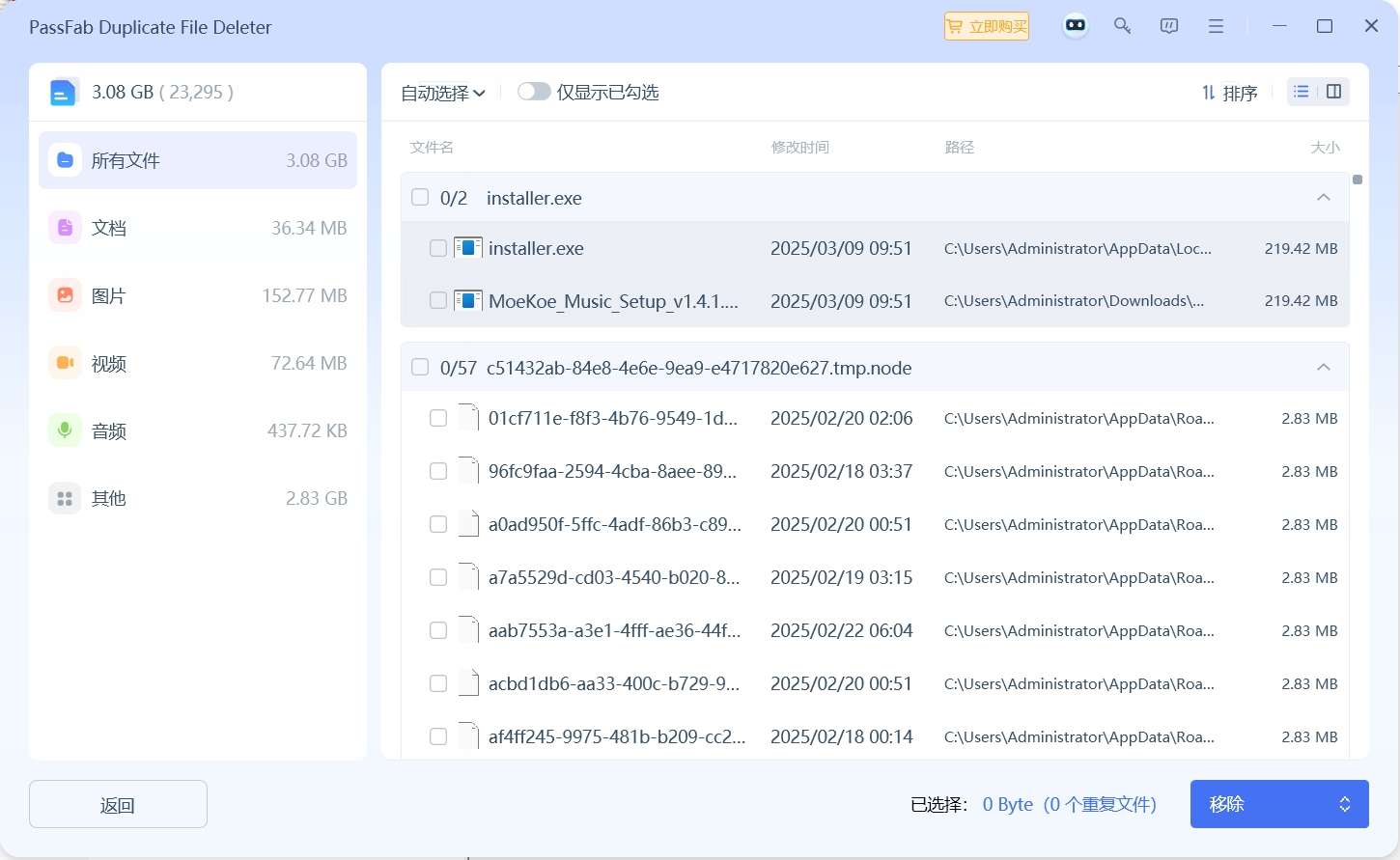Click the MoeKoe_Music_Setup file icon
Viewport: 1400px width, 860px height.
point(468,300)
